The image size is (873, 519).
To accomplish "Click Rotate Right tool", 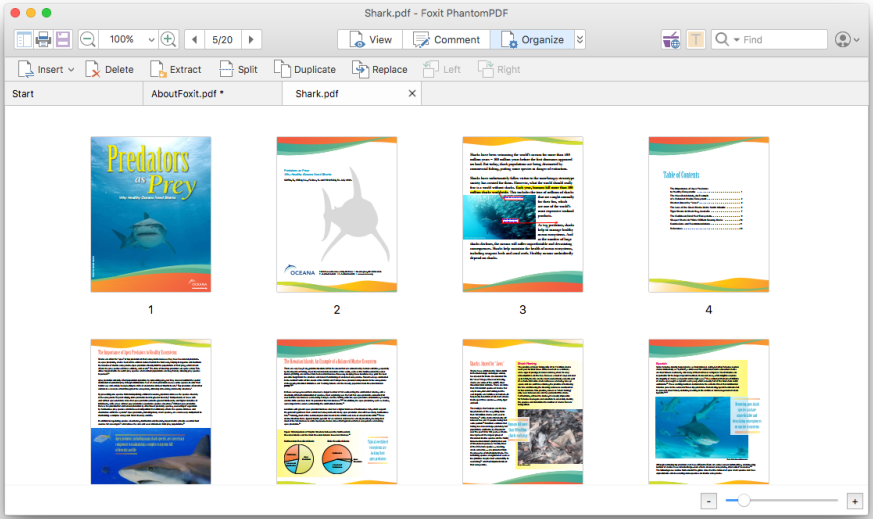I will pyautogui.click(x=499, y=70).
